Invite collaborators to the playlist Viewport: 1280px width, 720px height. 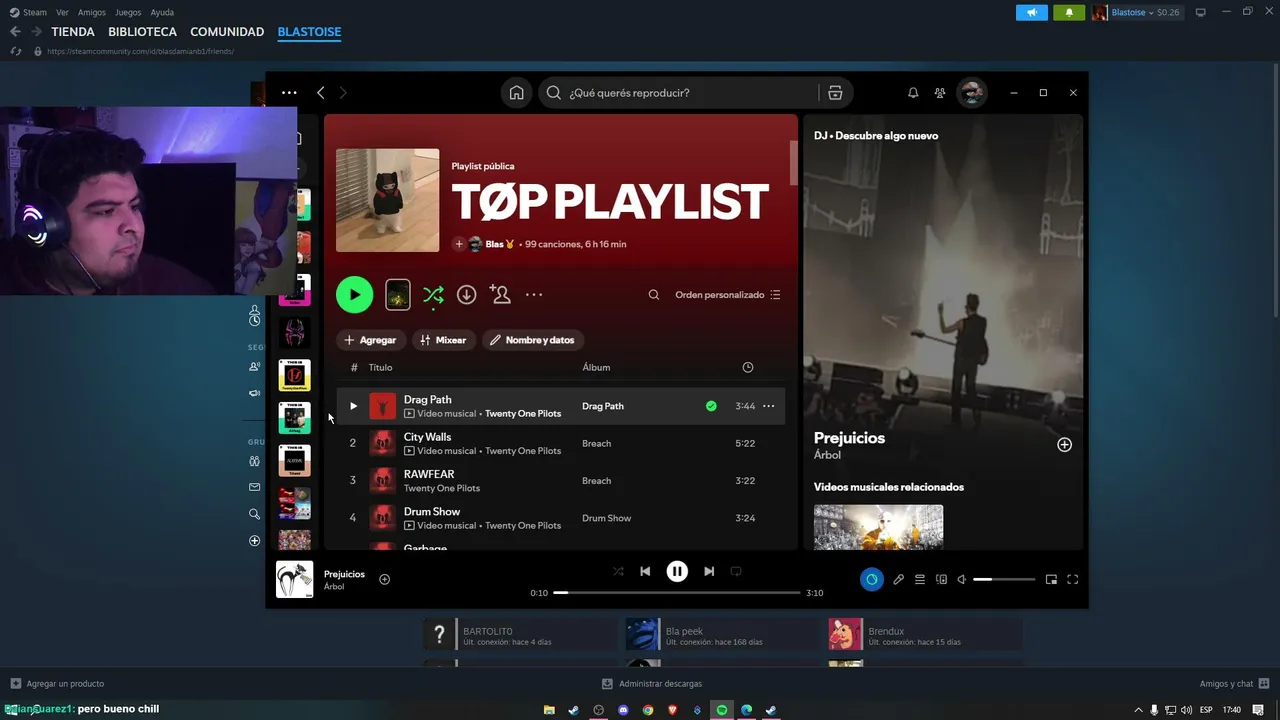tap(500, 295)
